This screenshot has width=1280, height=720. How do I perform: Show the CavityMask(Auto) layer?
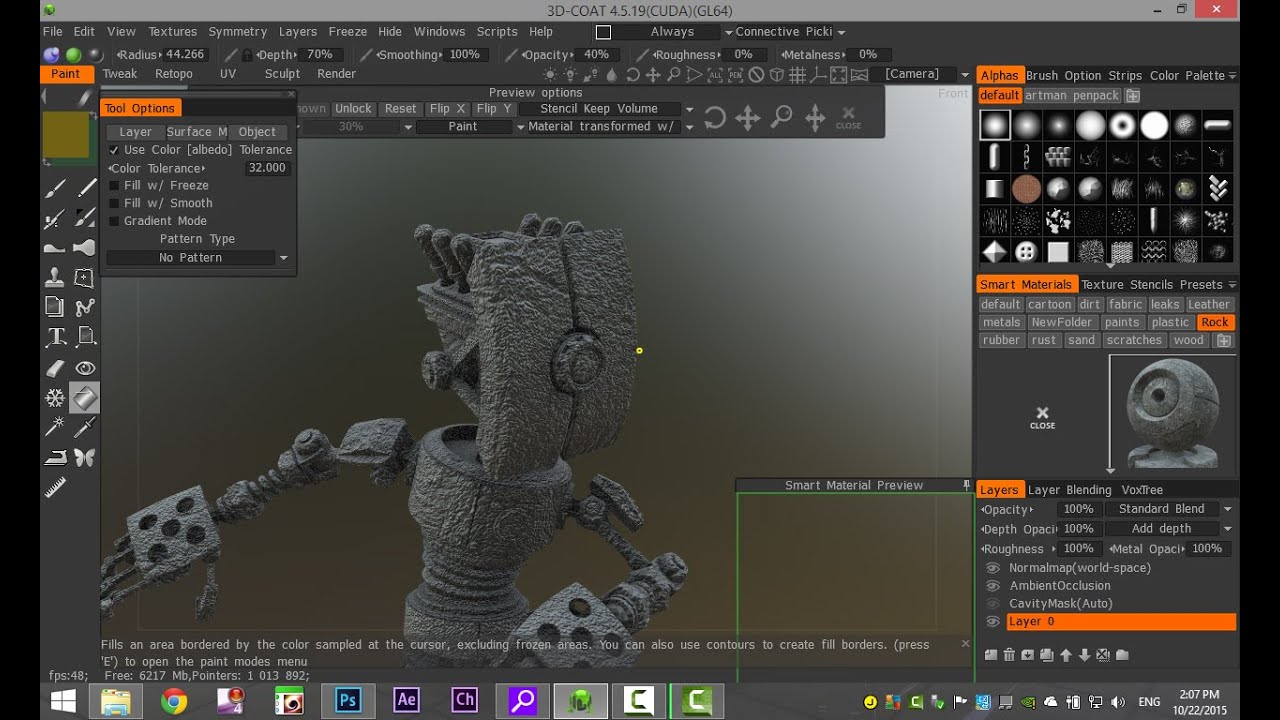993,604
